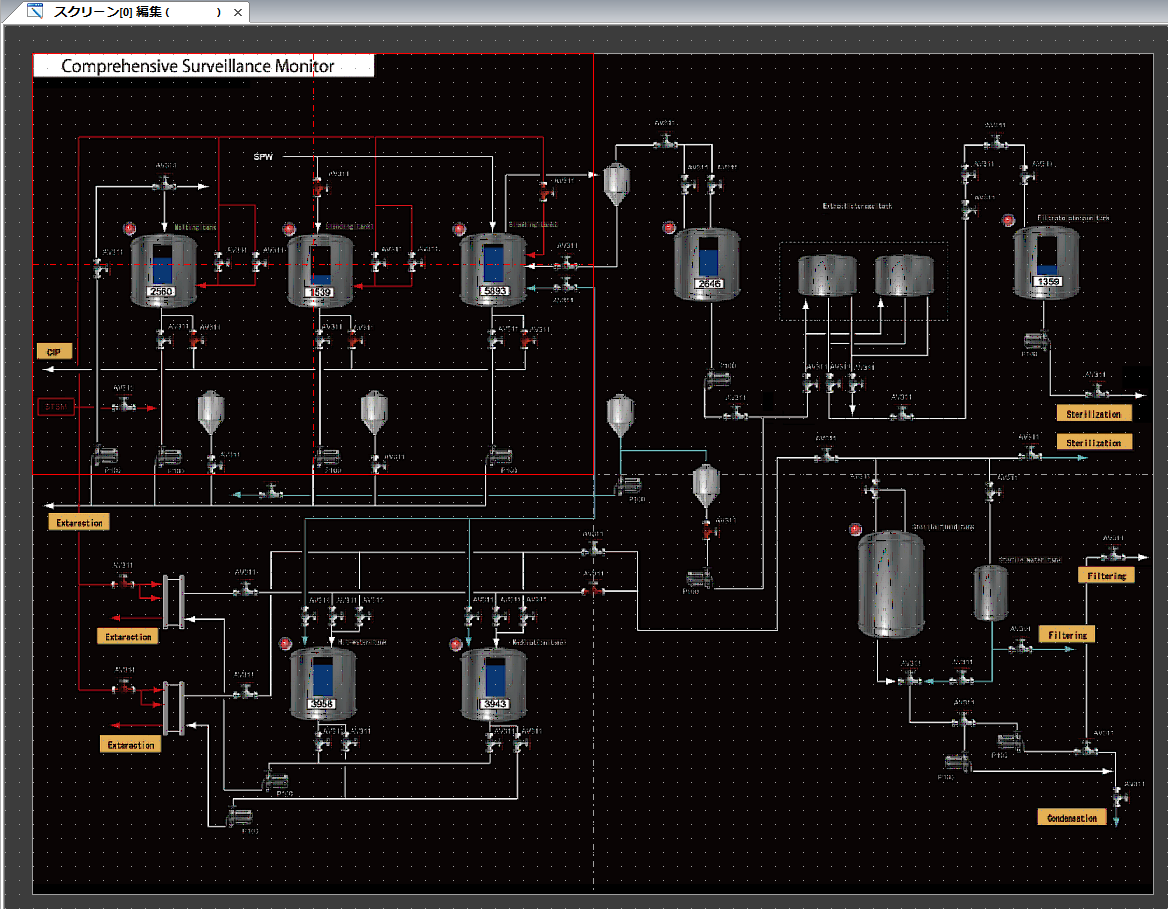This screenshot has width=1168, height=909.
Task: Toggle red alarm lamp beside the 2646 tank
Action: pyautogui.click(x=669, y=229)
